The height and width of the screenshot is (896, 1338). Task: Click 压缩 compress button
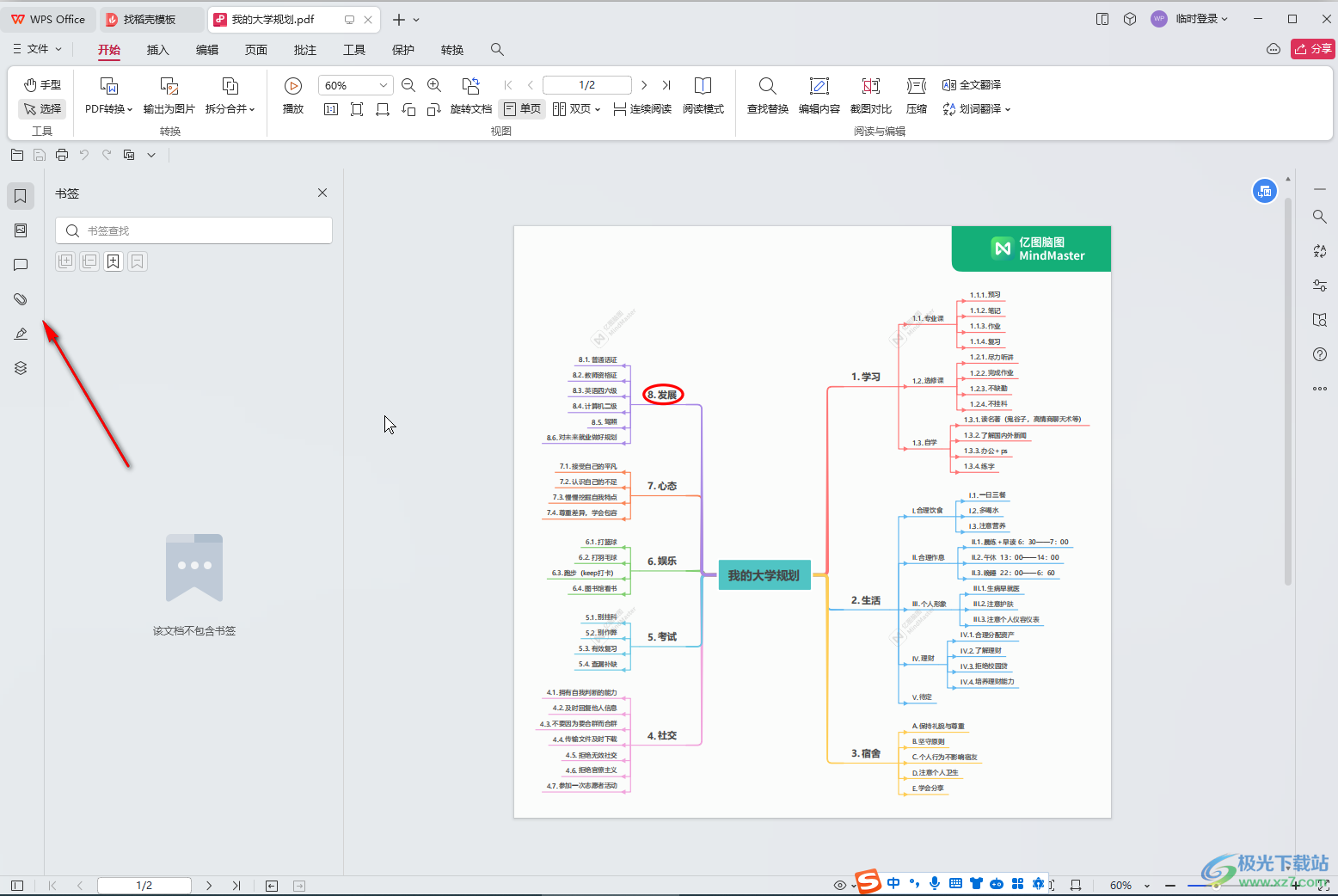(x=917, y=96)
